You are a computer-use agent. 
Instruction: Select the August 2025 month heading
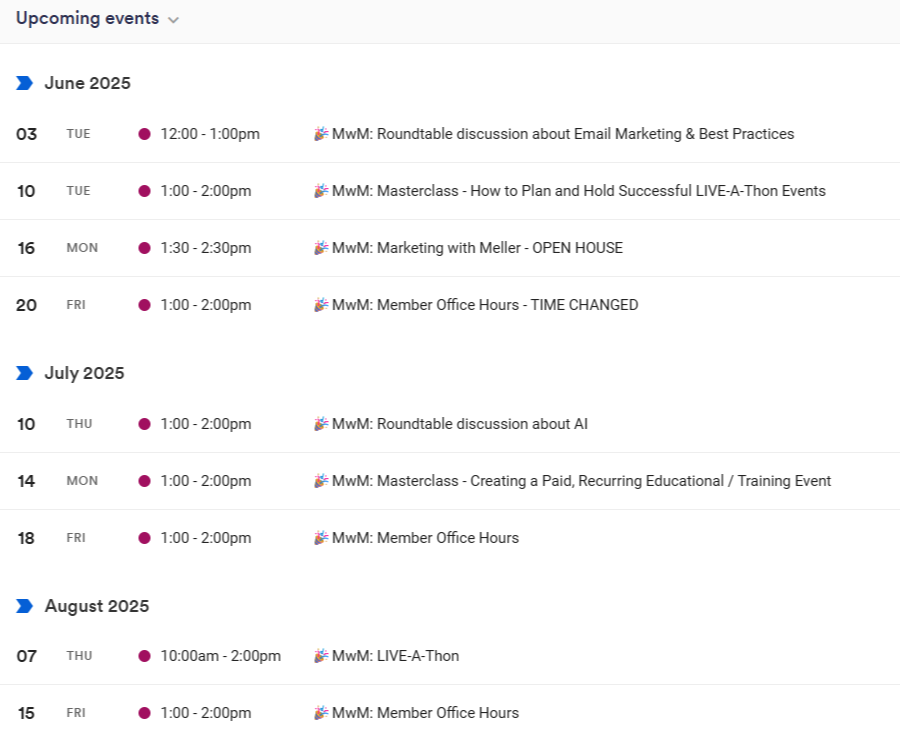[x=96, y=606]
